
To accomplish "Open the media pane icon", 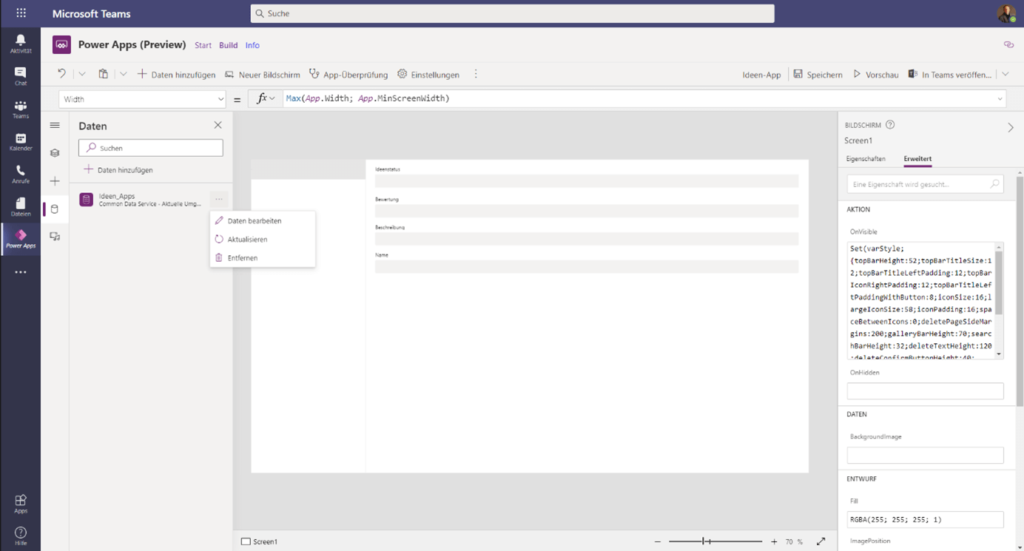I will tap(55, 236).
